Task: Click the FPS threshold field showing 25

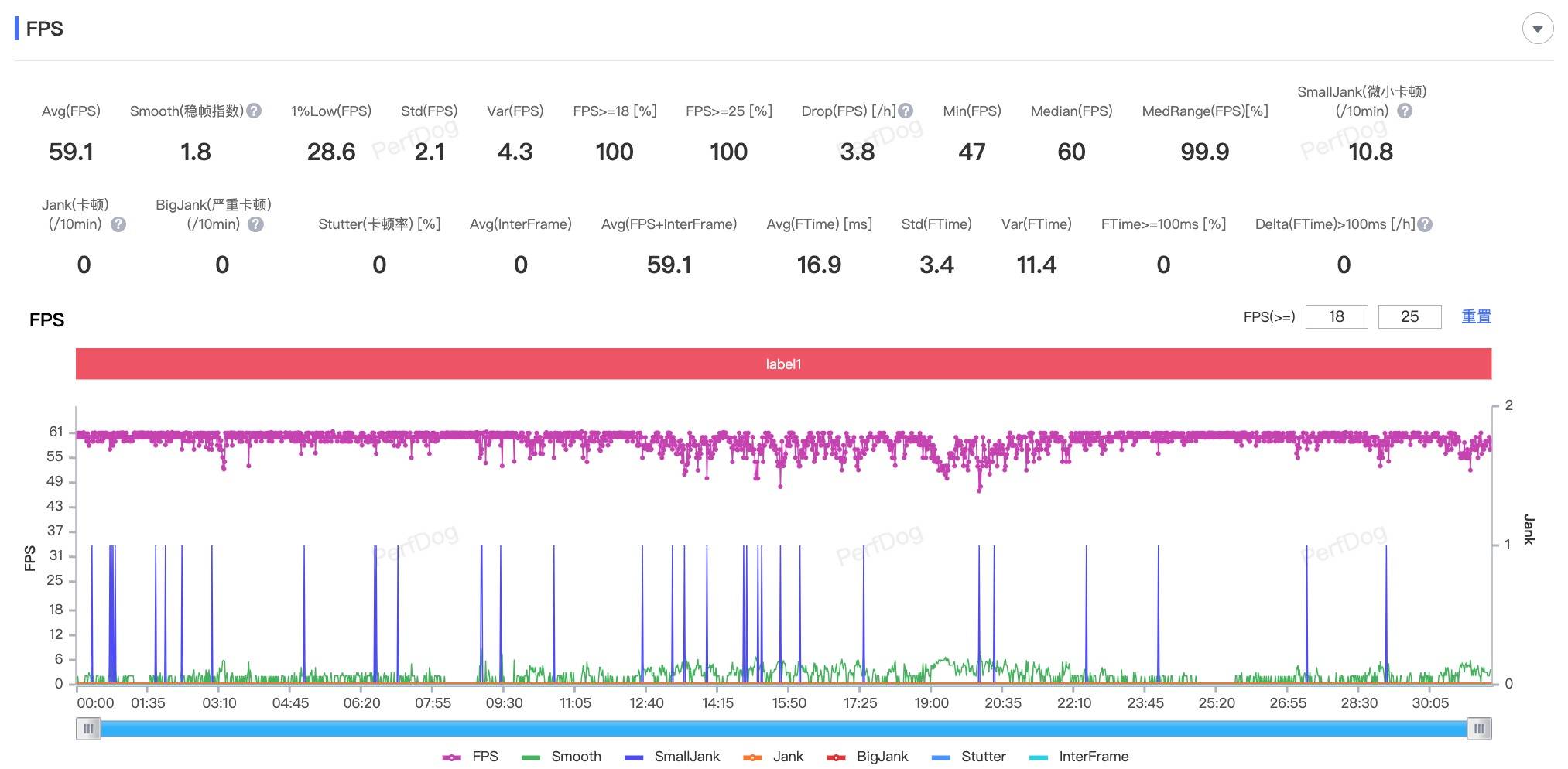Action: [1409, 316]
